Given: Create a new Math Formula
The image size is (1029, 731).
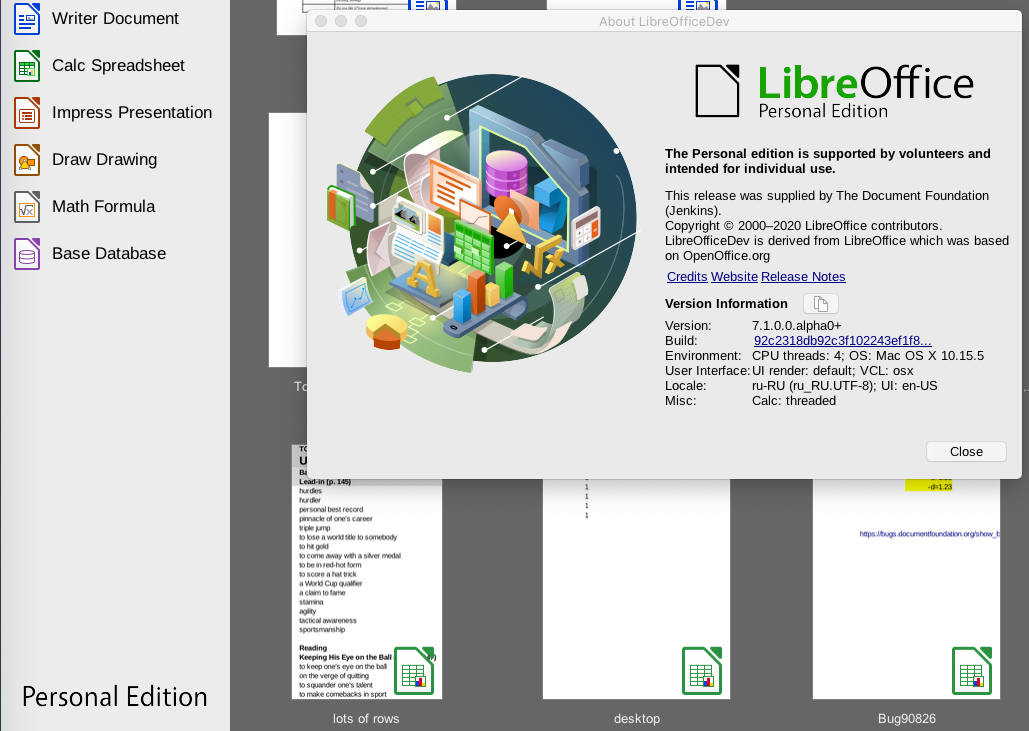Looking at the screenshot, I should pos(104,207).
